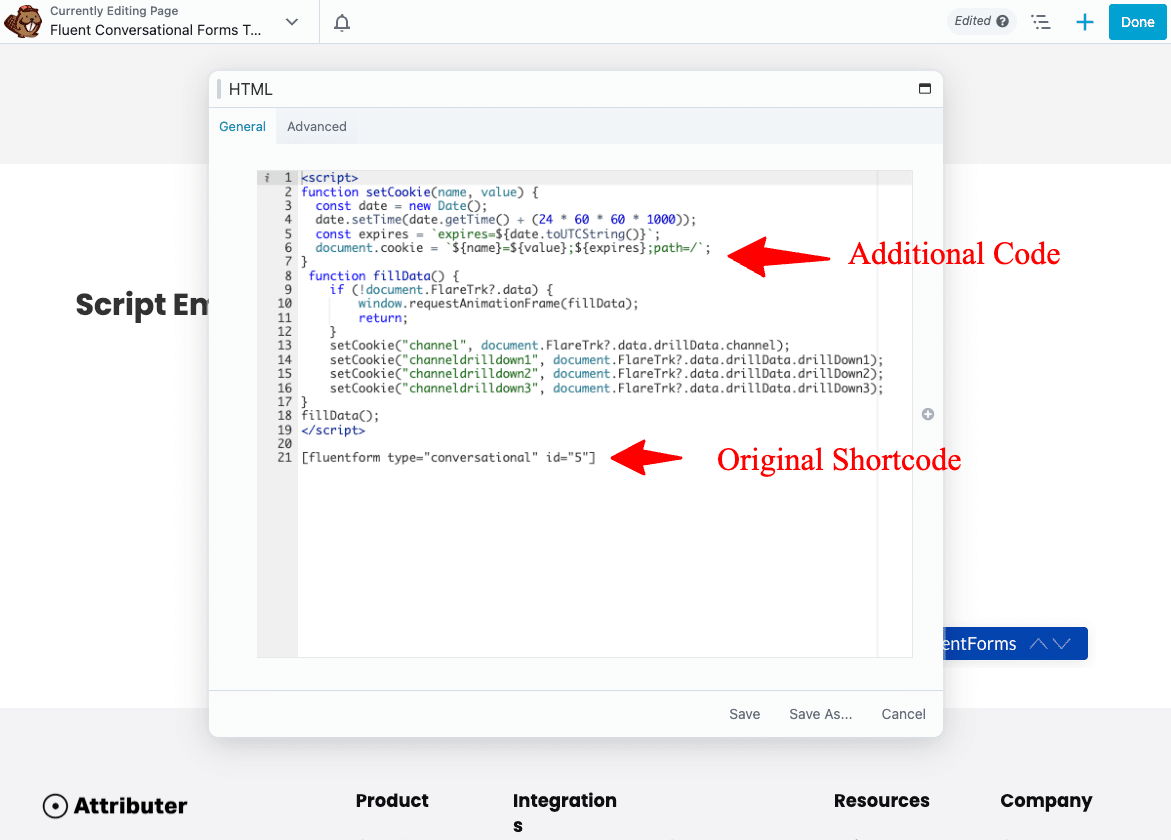Image resolution: width=1171 pixels, height=840 pixels.
Task: Click the fillData(); call on line 18
Action: pos(340,416)
